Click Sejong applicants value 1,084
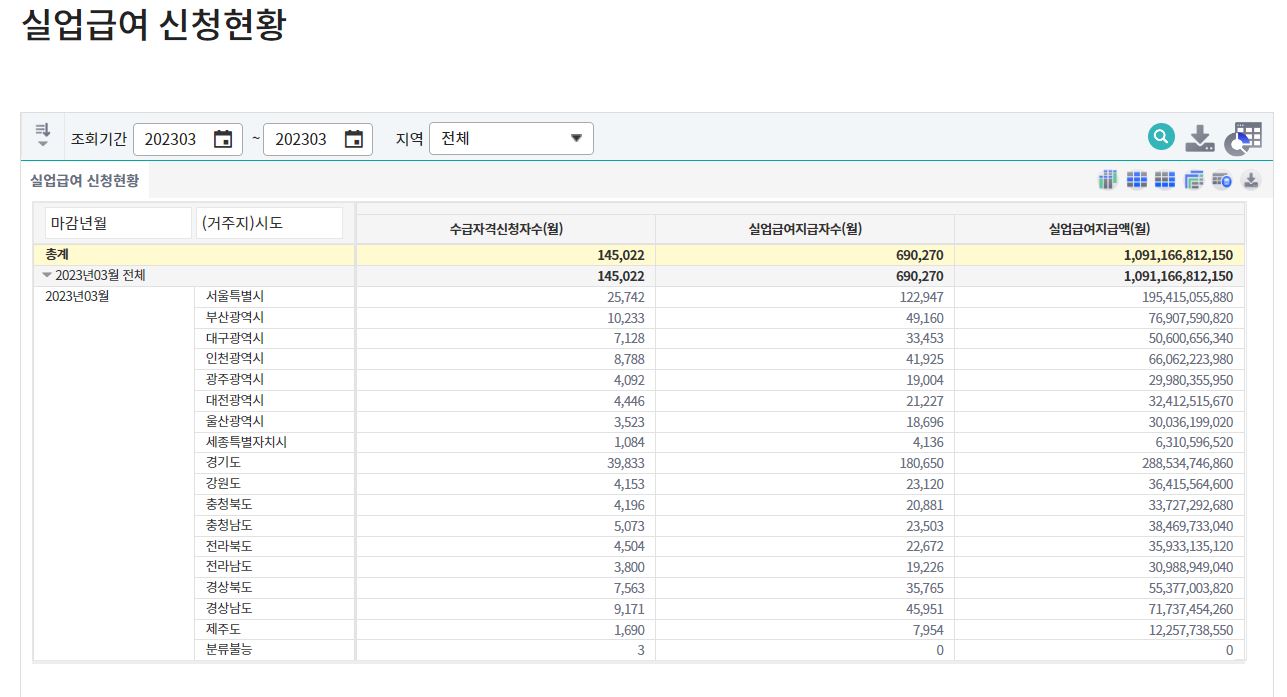1287x697 pixels. [629, 442]
